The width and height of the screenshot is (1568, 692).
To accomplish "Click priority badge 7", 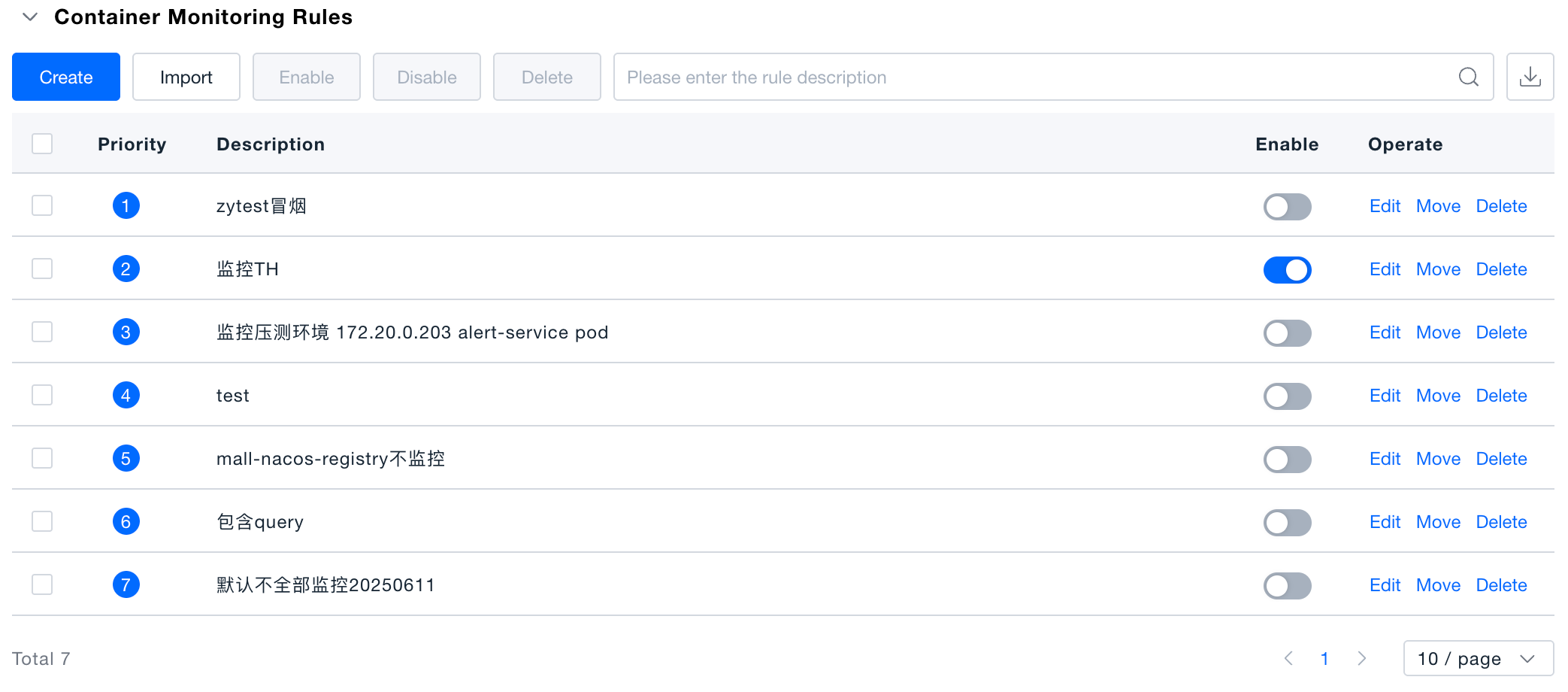I will tap(126, 584).
